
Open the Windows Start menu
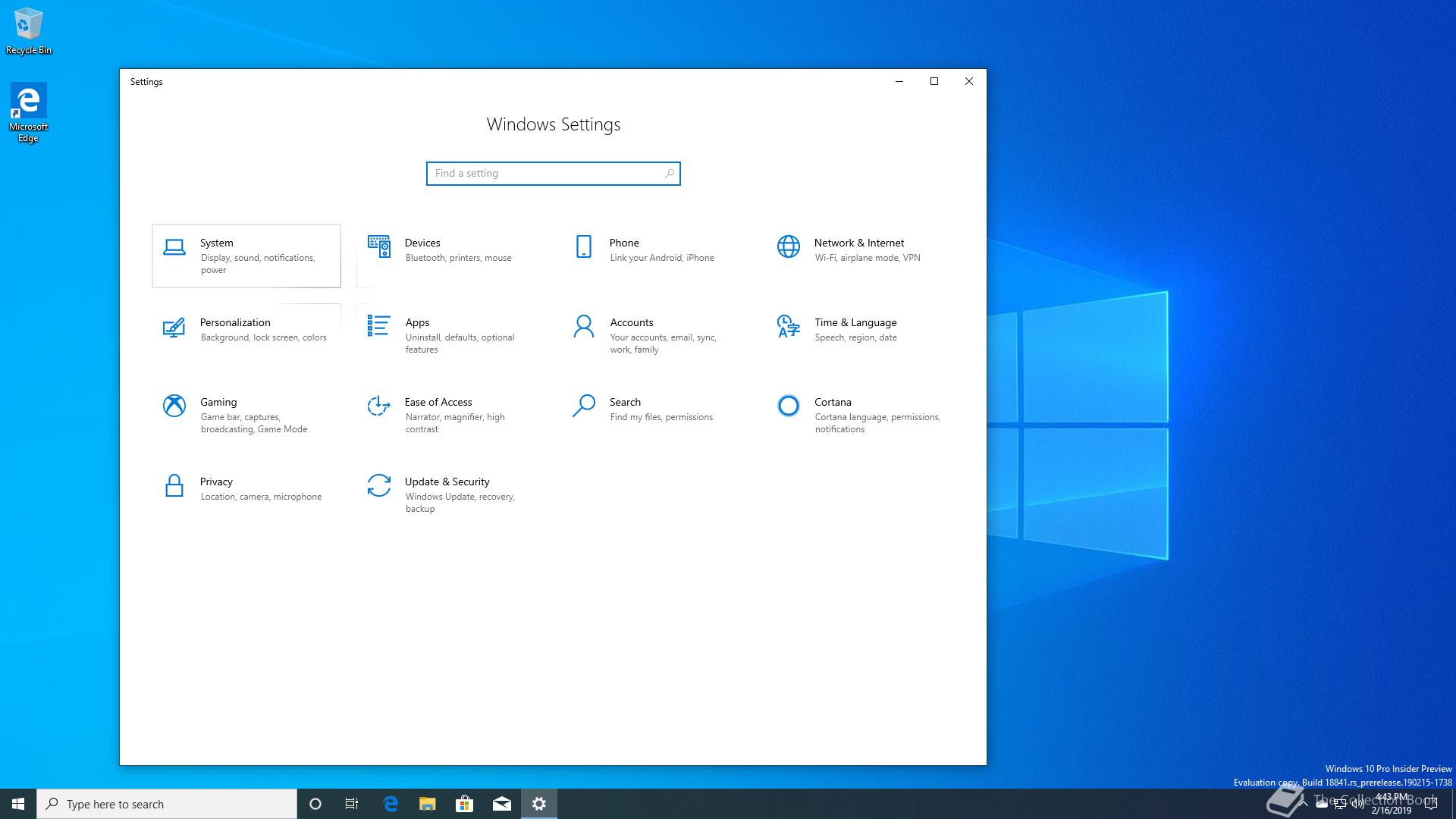18,804
